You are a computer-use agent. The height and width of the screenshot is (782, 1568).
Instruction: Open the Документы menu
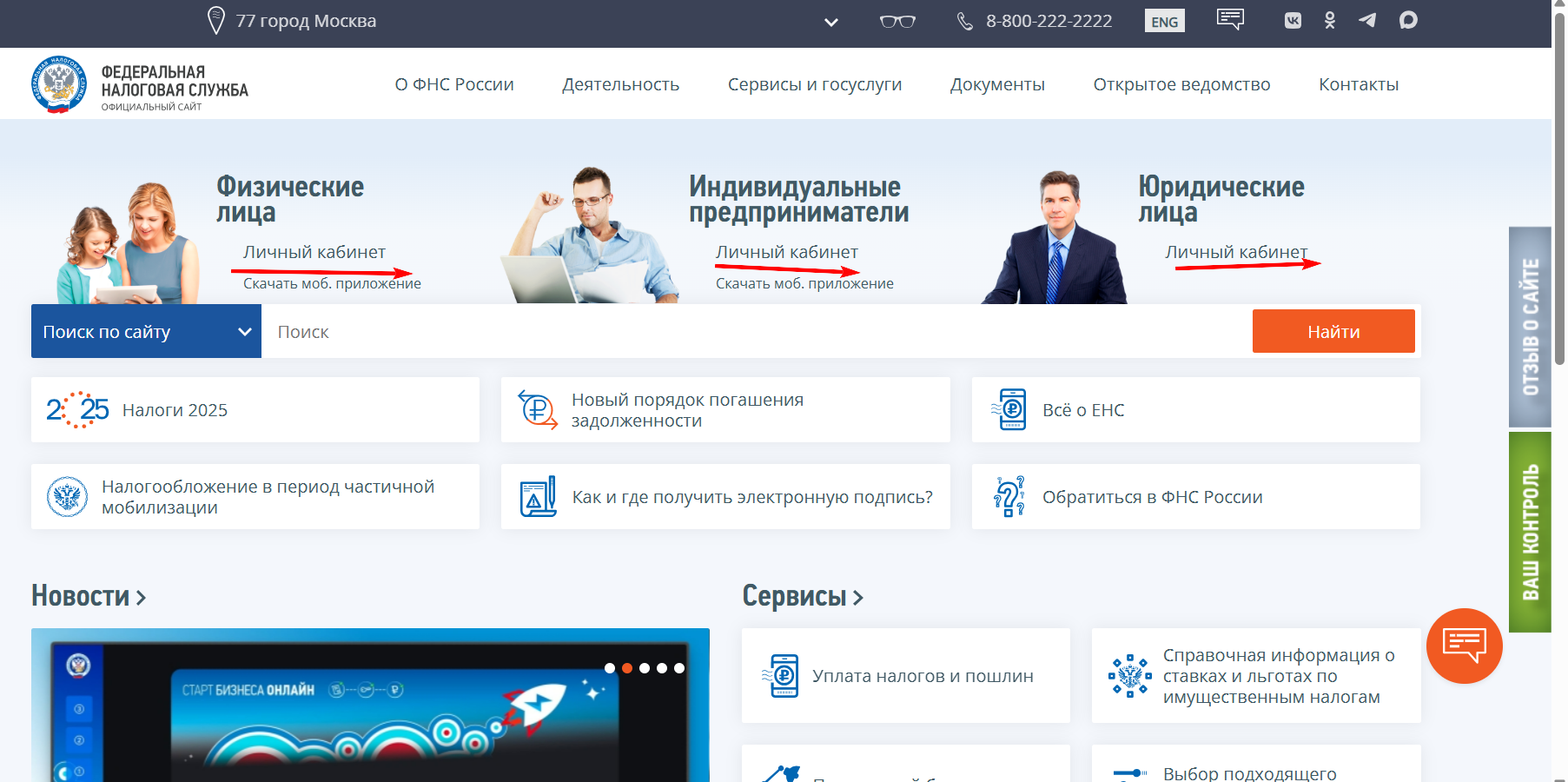pyautogui.click(x=997, y=84)
